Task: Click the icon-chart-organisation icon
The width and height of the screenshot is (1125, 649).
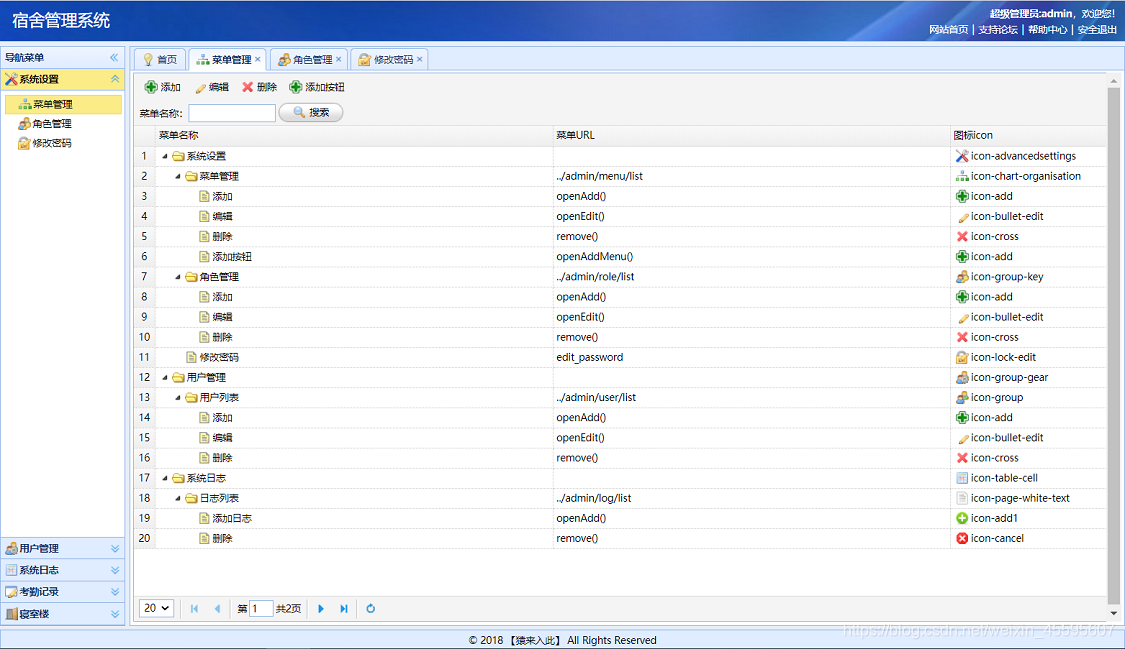Action: (x=962, y=176)
